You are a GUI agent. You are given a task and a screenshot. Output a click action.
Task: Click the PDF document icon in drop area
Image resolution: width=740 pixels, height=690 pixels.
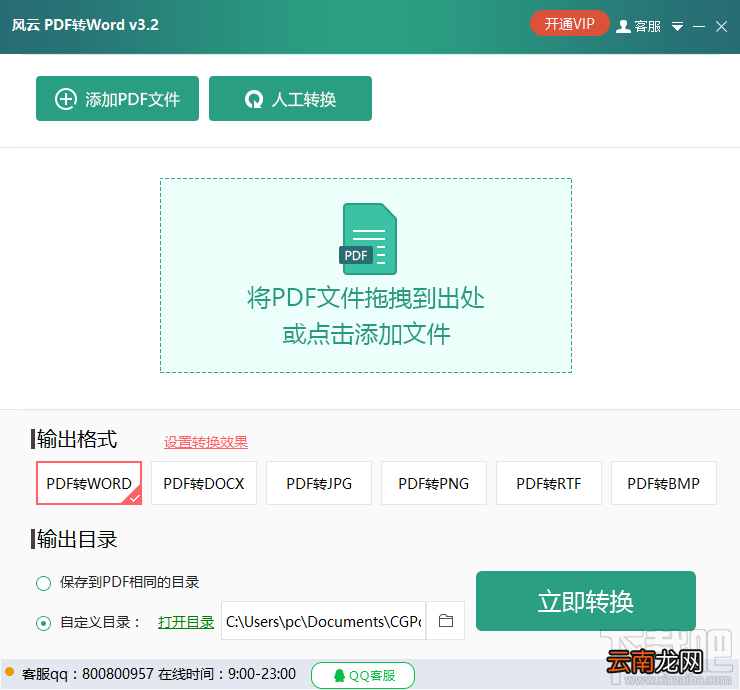click(x=368, y=239)
